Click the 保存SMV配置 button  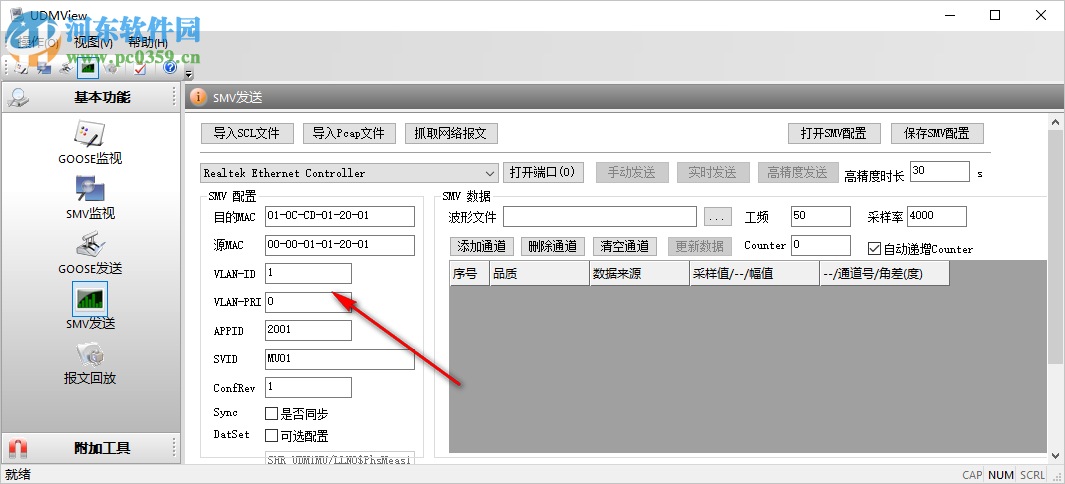(937, 134)
